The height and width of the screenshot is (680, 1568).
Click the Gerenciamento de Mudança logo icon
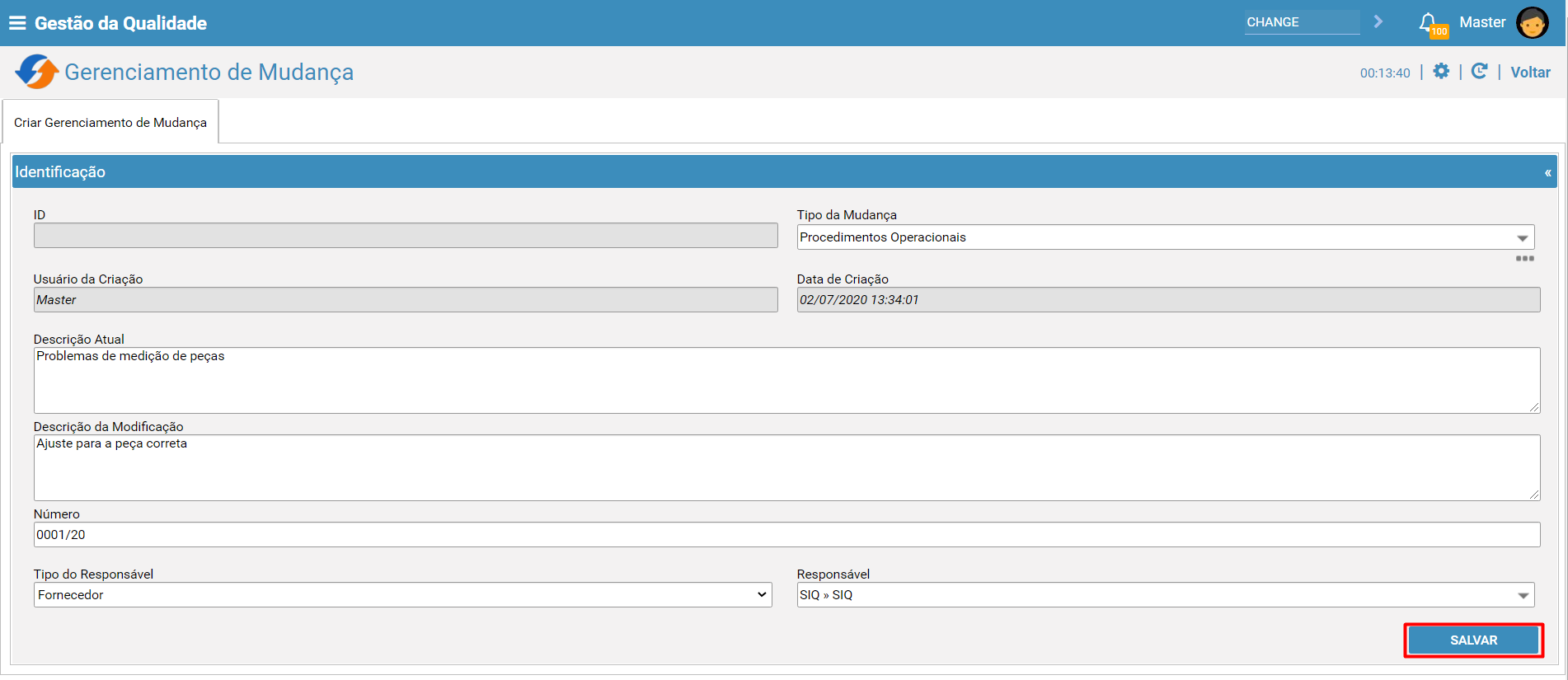point(36,72)
